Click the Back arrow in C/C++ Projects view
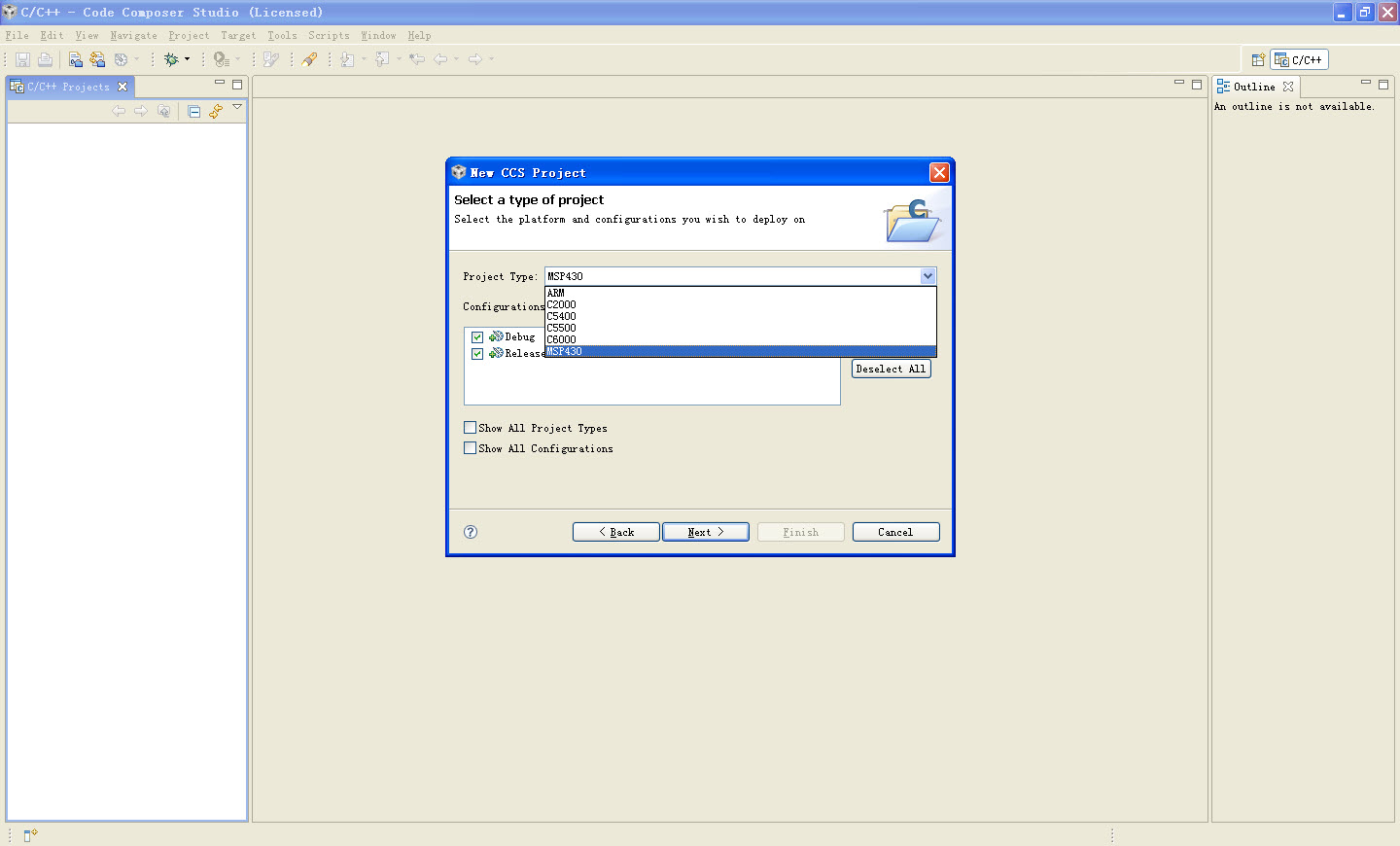Screen dimensions: 1400x846 119,111
